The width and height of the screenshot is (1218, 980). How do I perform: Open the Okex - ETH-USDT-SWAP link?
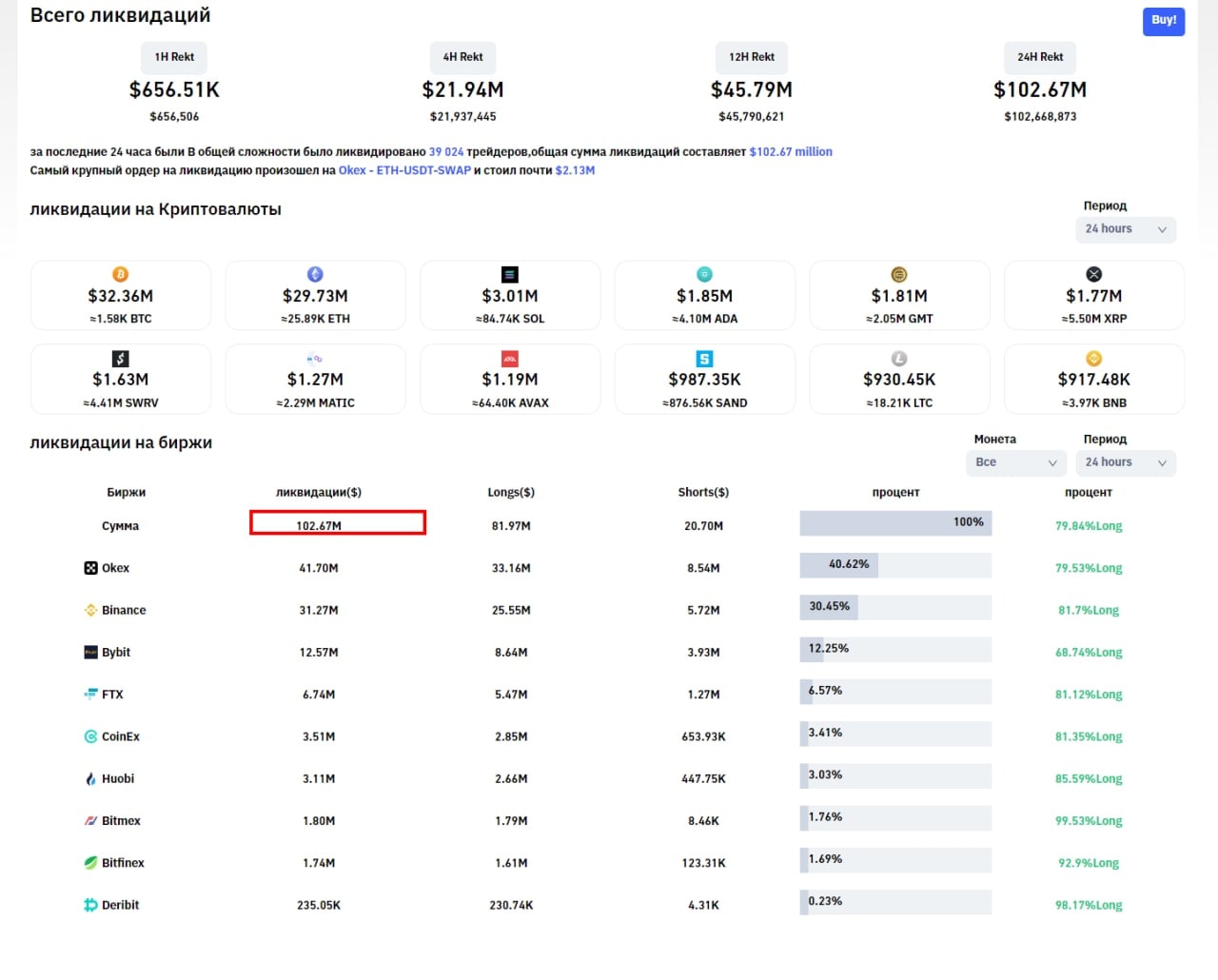(x=404, y=170)
